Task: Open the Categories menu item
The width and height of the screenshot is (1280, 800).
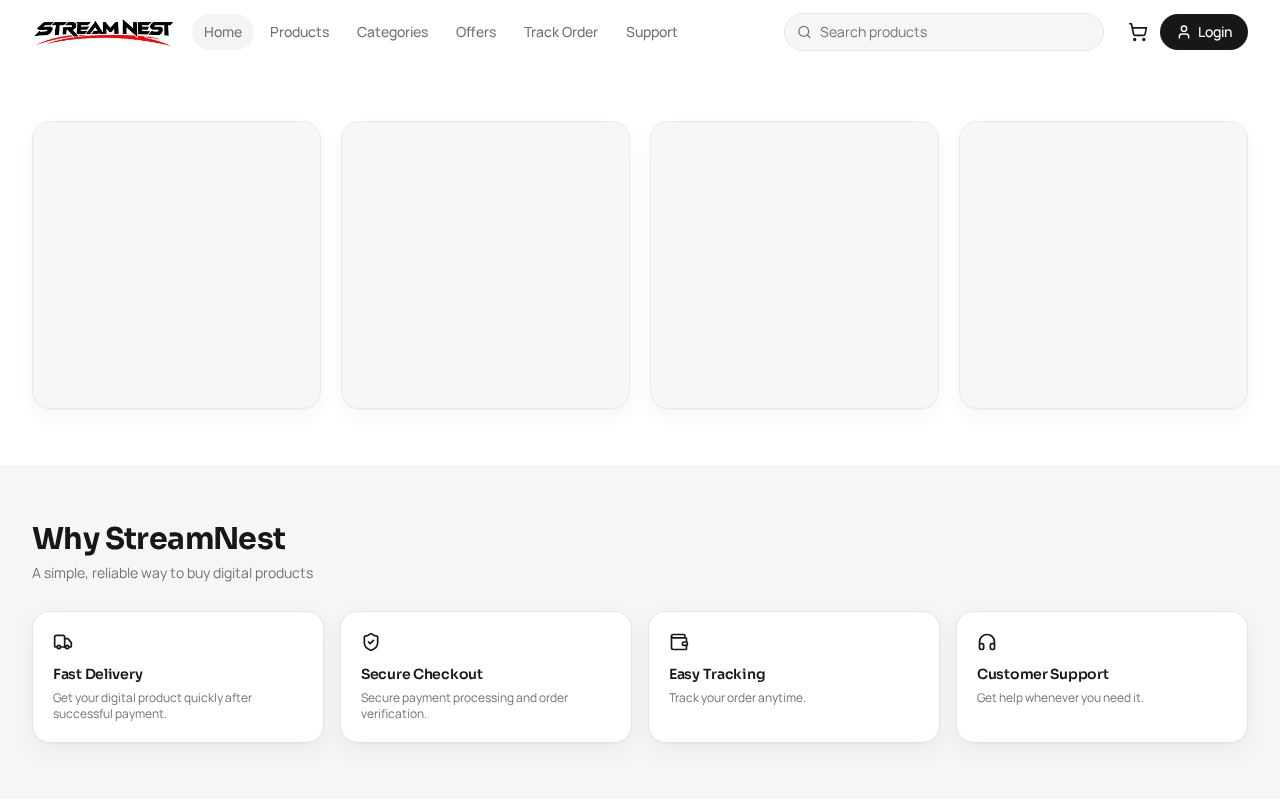Action: click(x=392, y=32)
